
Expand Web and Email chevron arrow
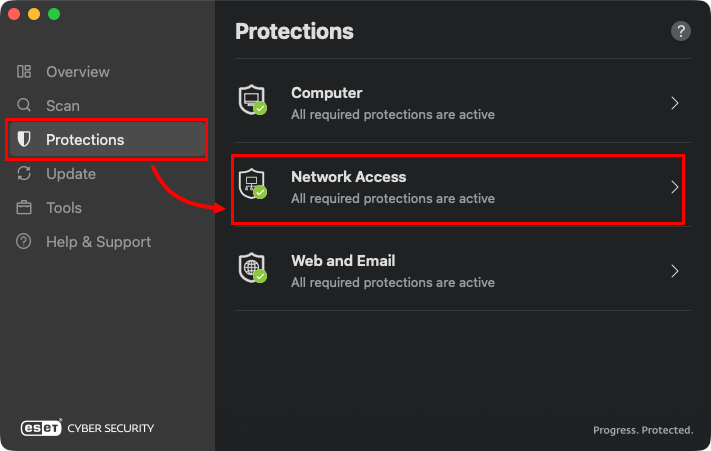pyautogui.click(x=675, y=271)
